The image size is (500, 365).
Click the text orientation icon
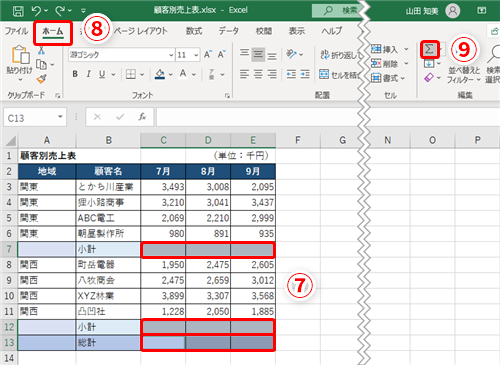tap(291, 54)
